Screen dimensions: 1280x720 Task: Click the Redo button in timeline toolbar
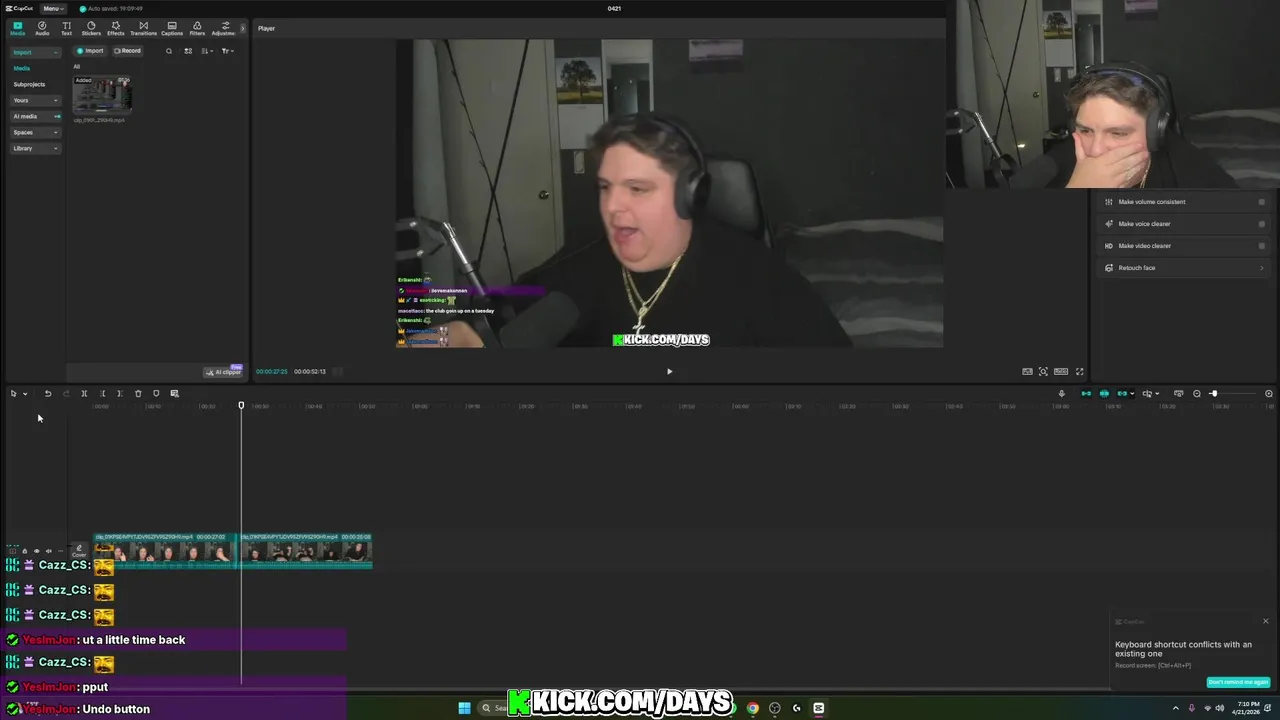(x=66, y=394)
